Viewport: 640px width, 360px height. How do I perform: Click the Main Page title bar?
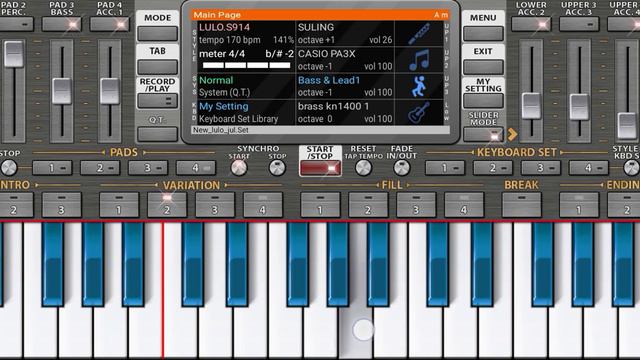pyautogui.click(x=320, y=15)
